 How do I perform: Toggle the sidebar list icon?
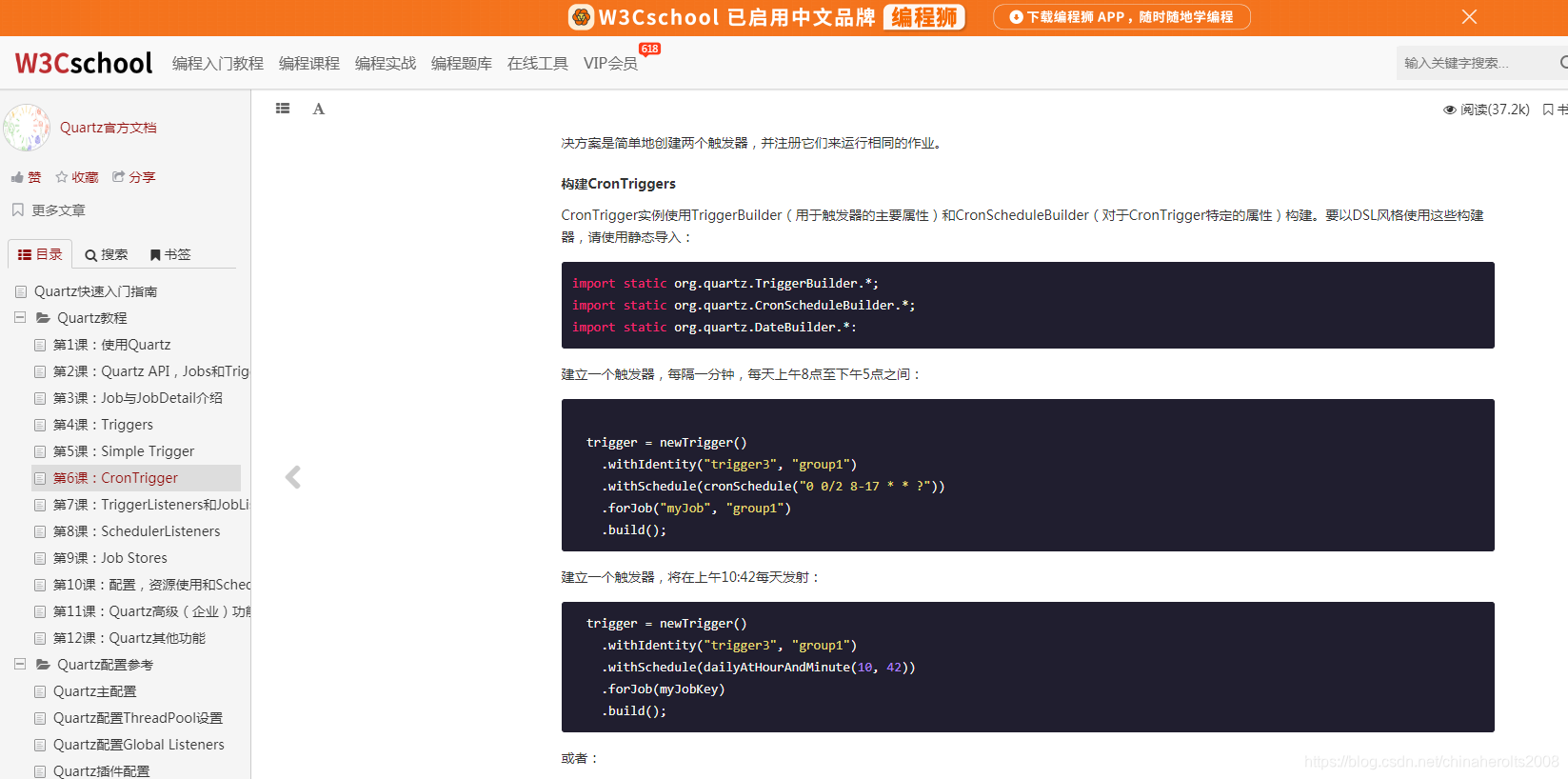[x=283, y=109]
